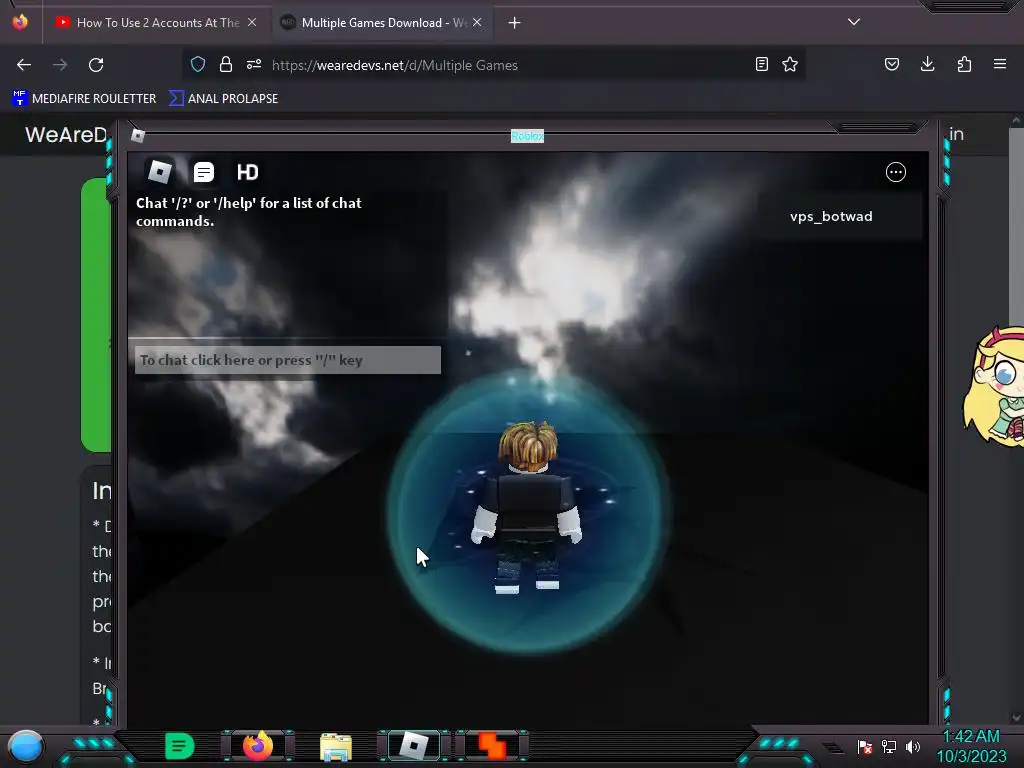Click the page's vertical scrollbar
The width and height of the screenshot is (1024, 768).
tap(1016, 418)
